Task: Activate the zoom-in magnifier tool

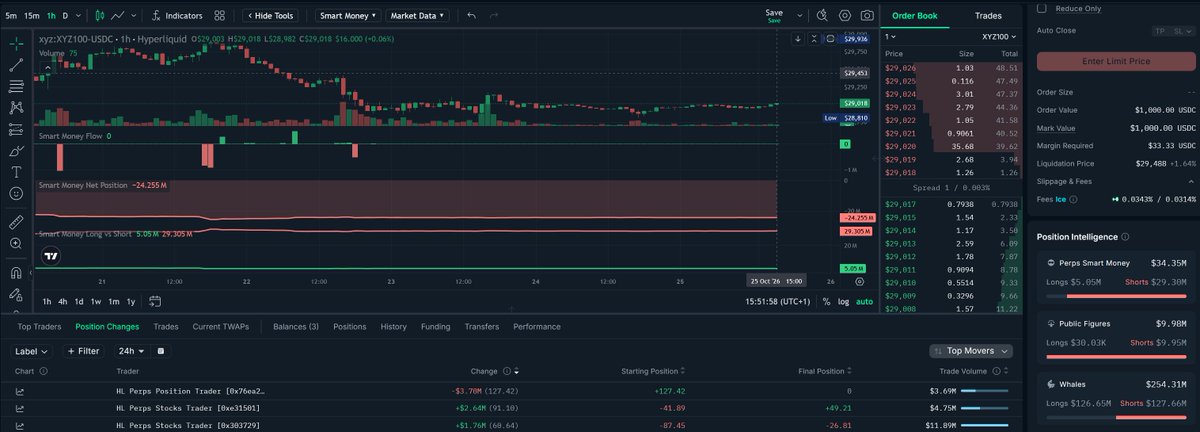Action: coord(16,244)
